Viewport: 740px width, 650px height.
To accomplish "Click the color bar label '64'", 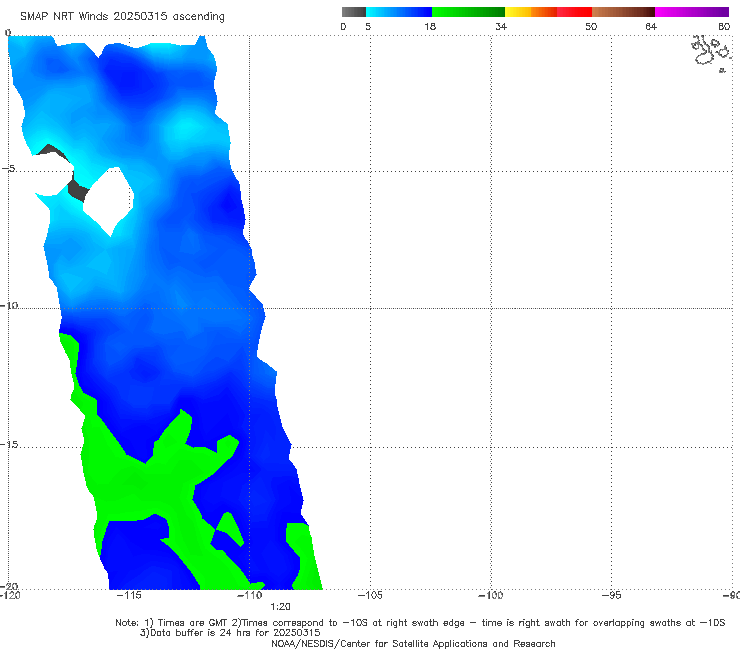I will 651,26.
